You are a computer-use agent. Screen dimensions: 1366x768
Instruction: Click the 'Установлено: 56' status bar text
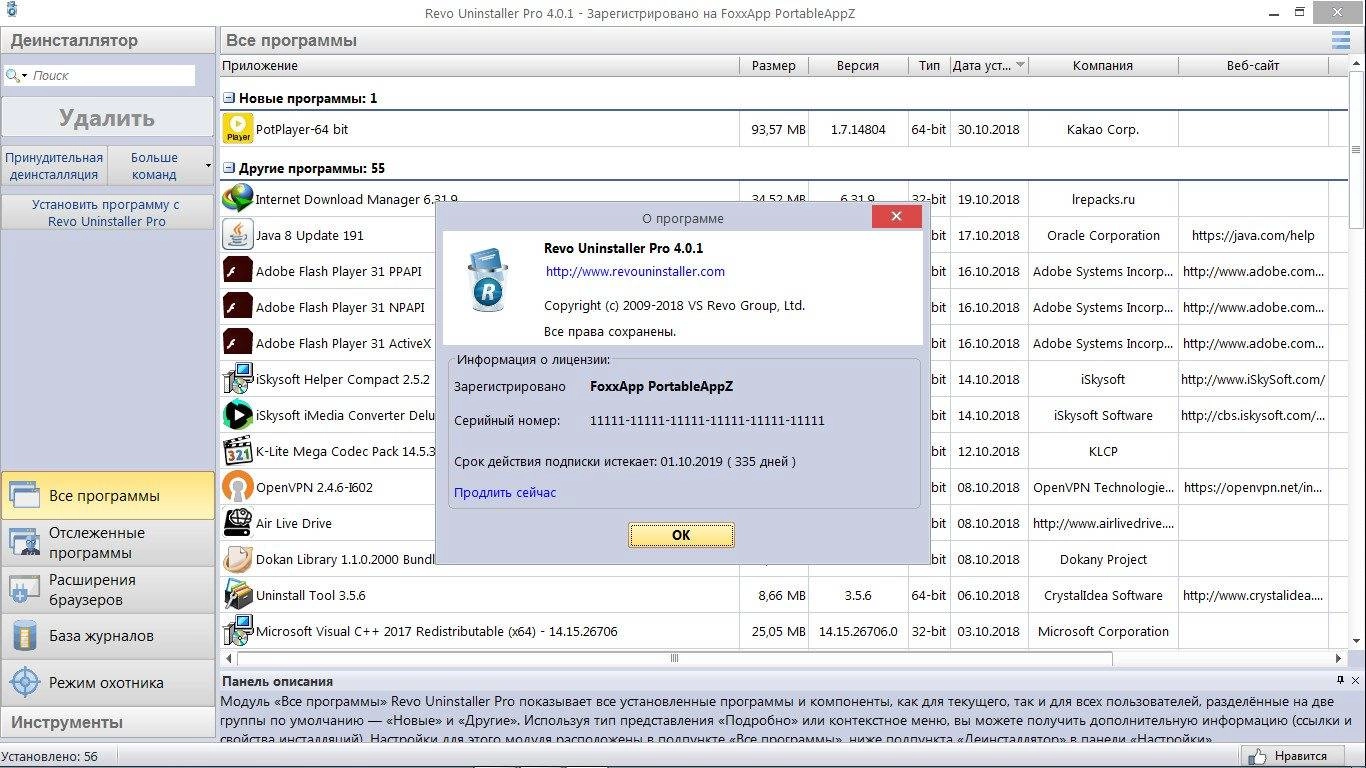click(50, 756)
